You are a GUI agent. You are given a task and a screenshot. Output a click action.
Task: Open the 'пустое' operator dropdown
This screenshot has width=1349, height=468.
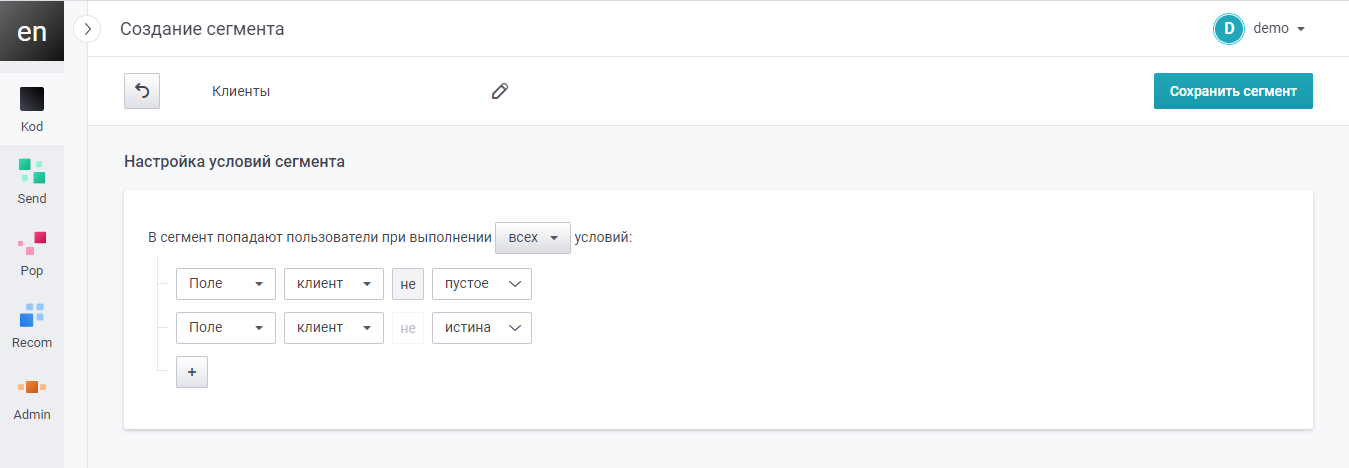pyautogui.click(x=482, y=284)
